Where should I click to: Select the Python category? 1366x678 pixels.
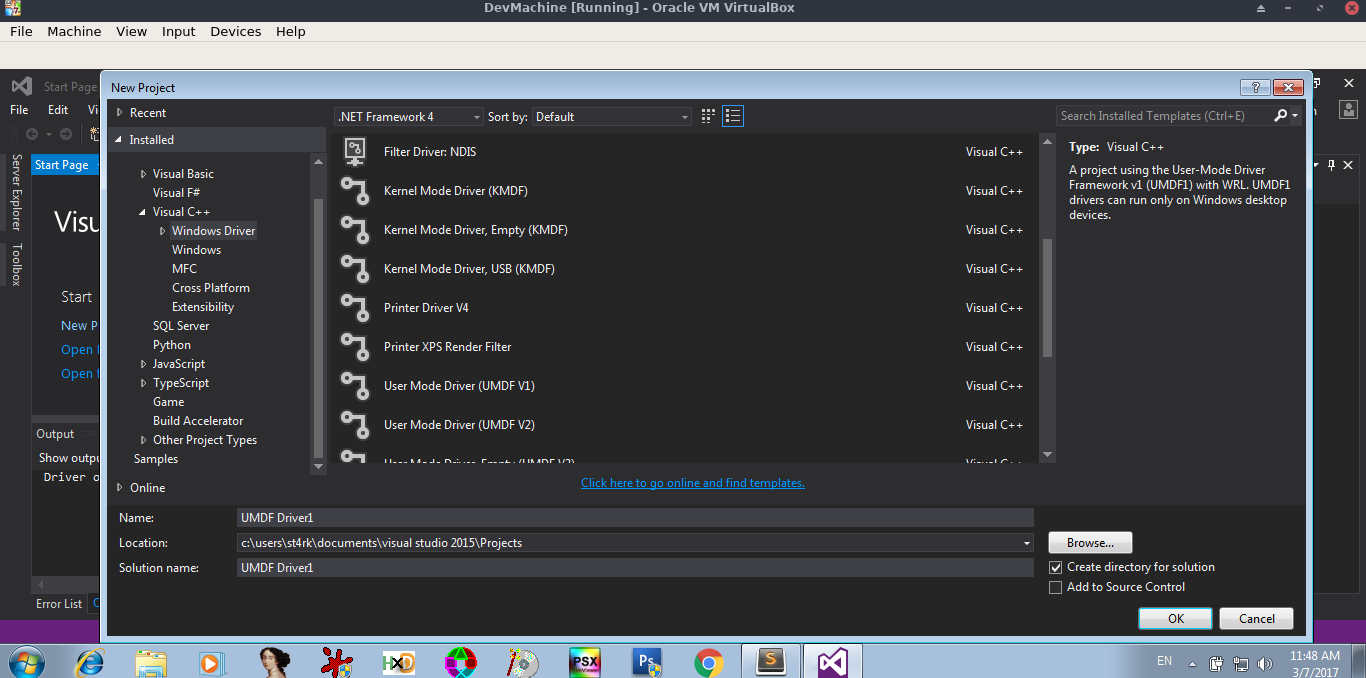coord(172,345)
